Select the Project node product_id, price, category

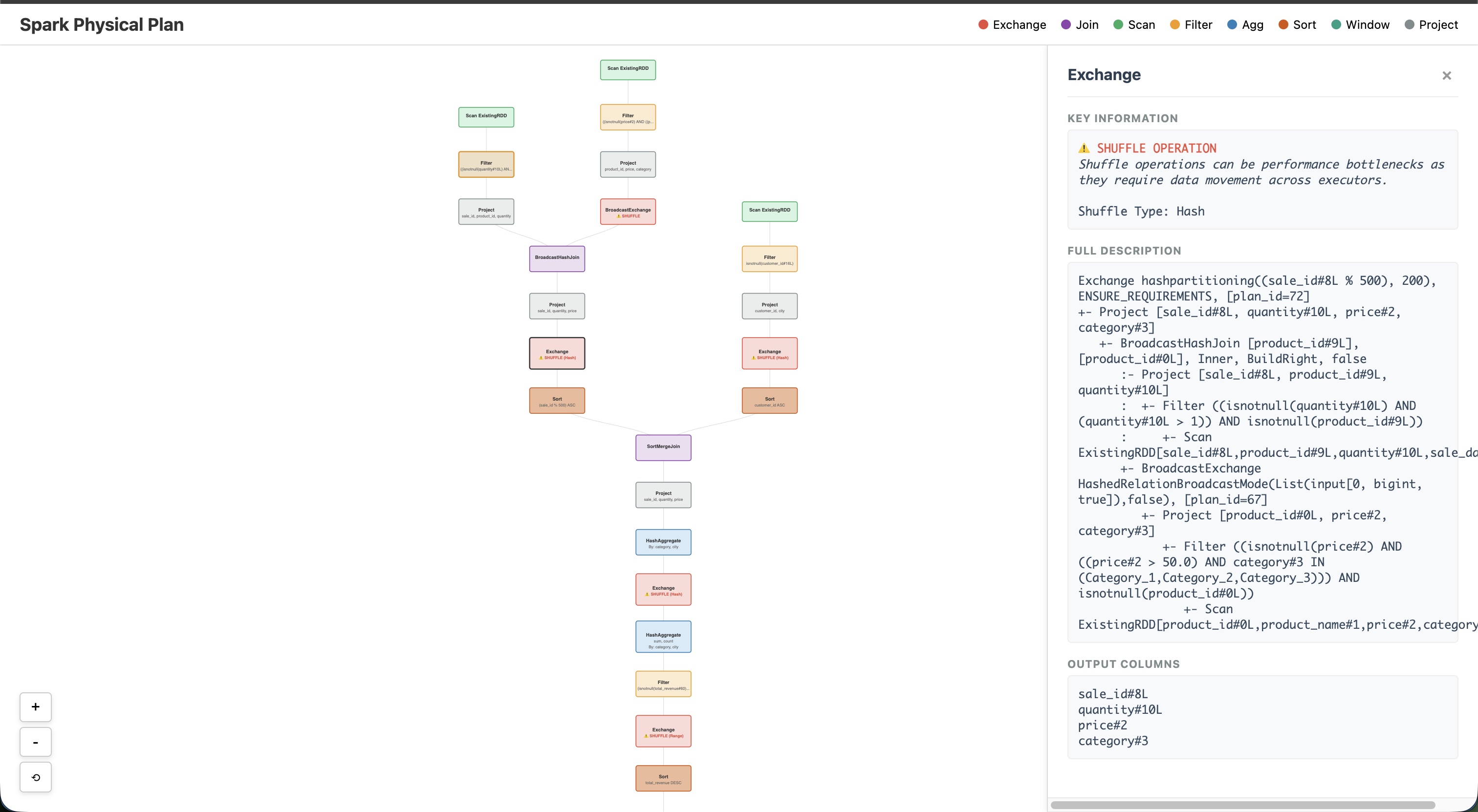click(x=628, y=165)
